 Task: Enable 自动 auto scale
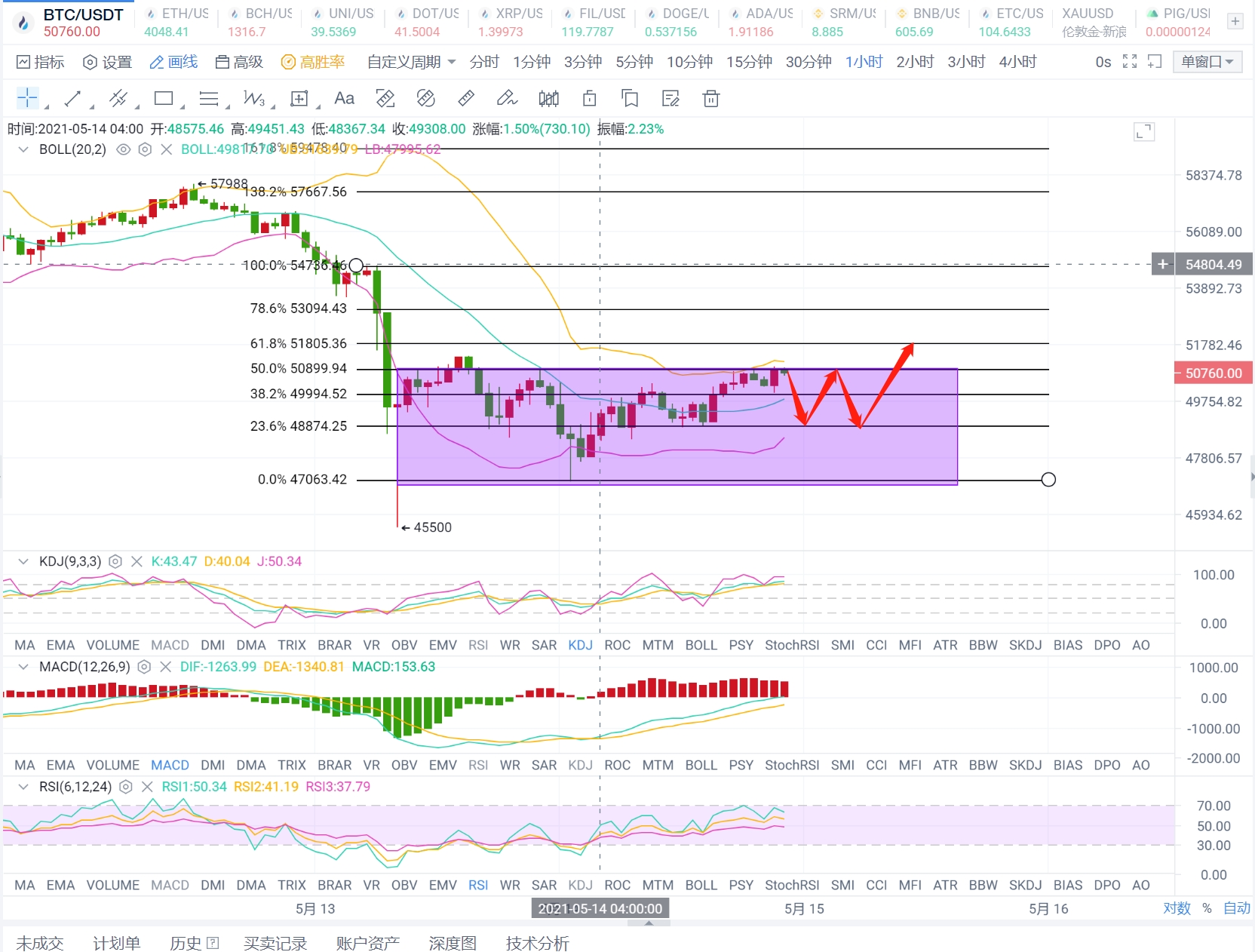[x=1237, y=908]
